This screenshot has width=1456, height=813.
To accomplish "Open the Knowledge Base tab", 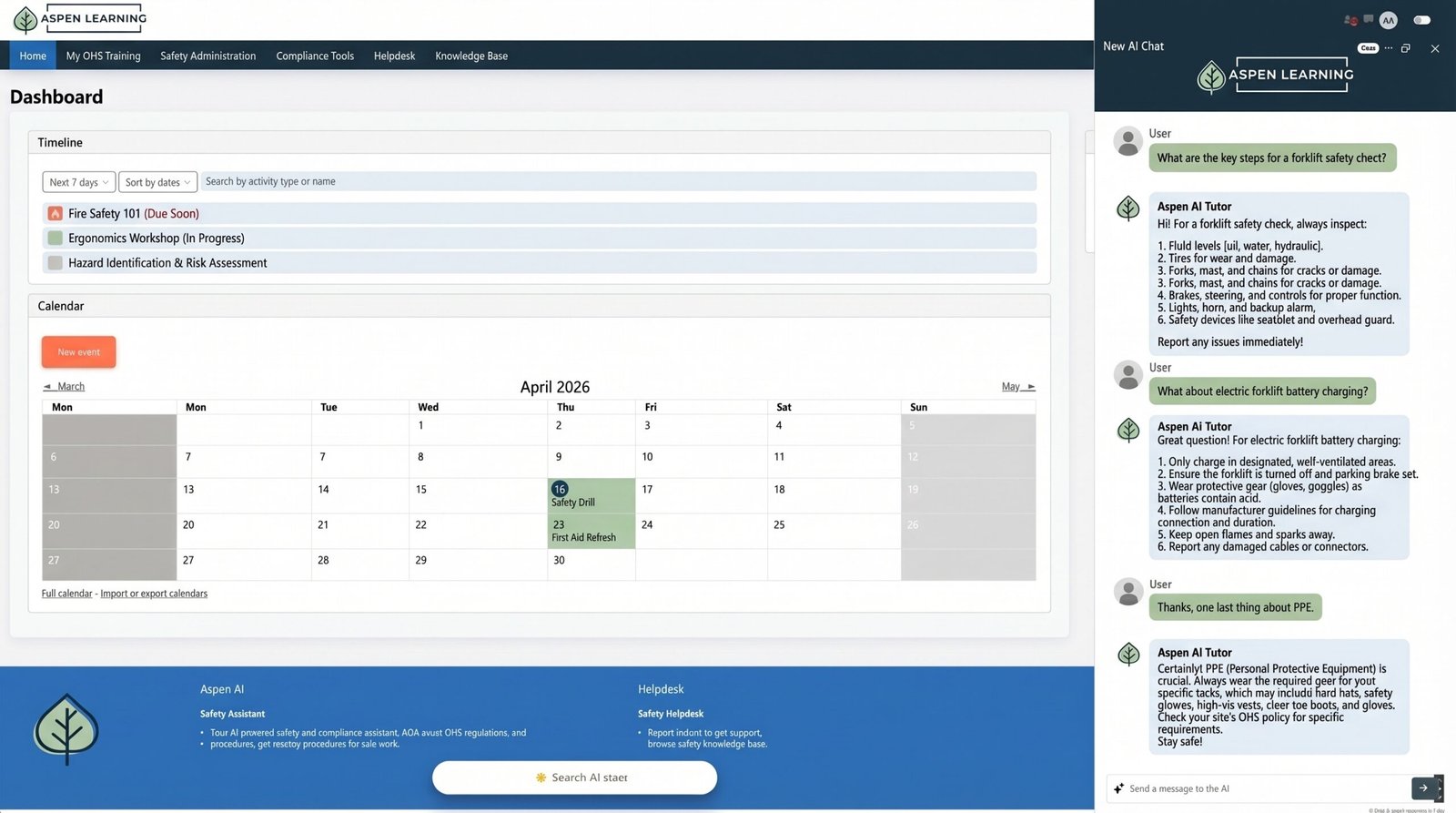I will [x=470, y=56].
